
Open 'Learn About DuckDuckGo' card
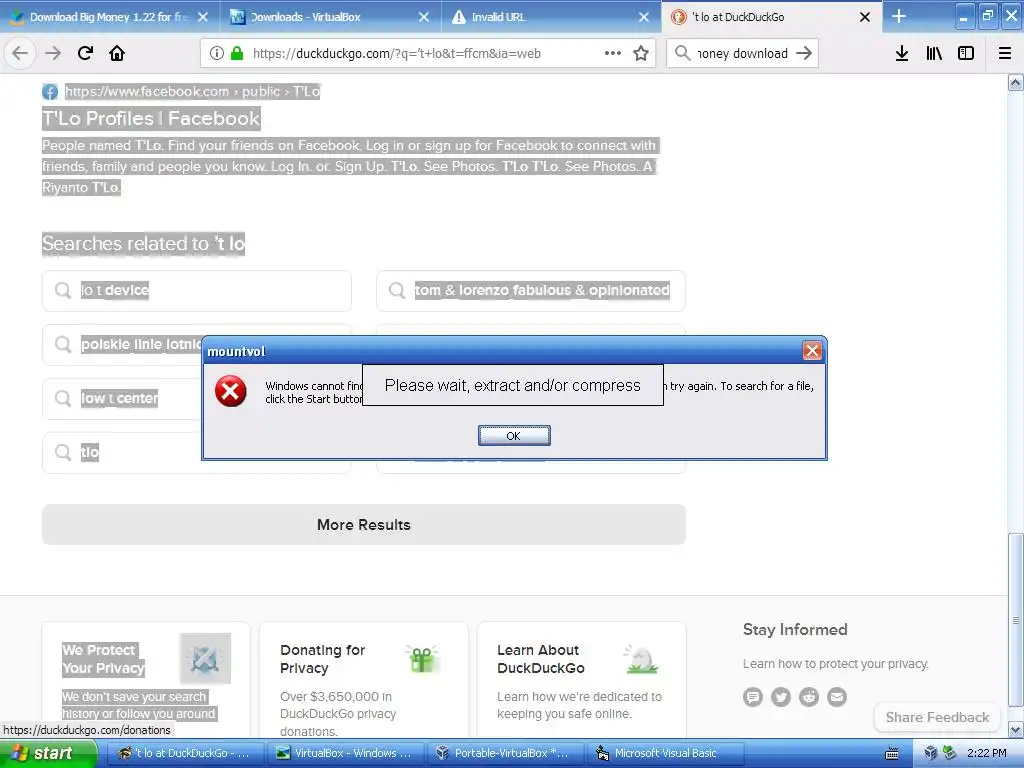point(581,679)
